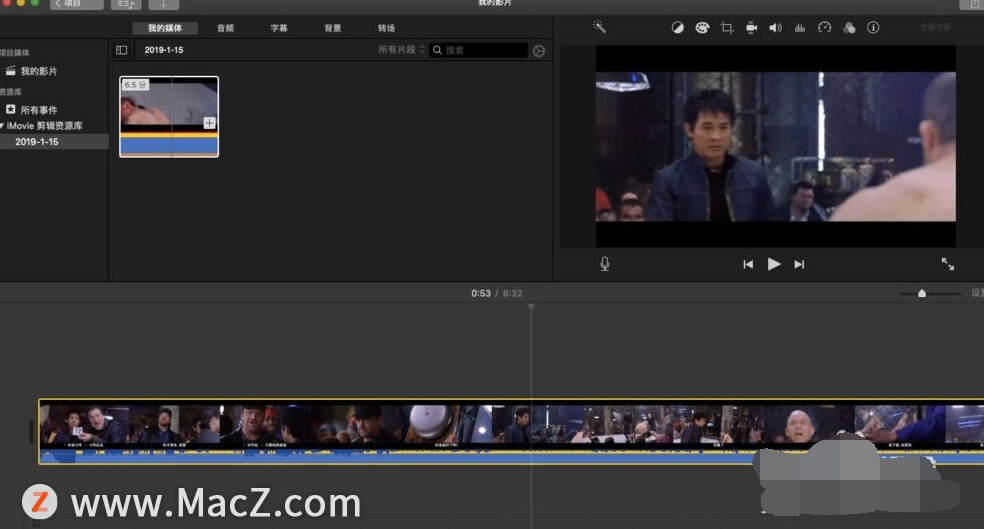The height and width of the screenshot is (529, 984).
Task: Click the voiceover microphone icon
Action: (605, 264)
